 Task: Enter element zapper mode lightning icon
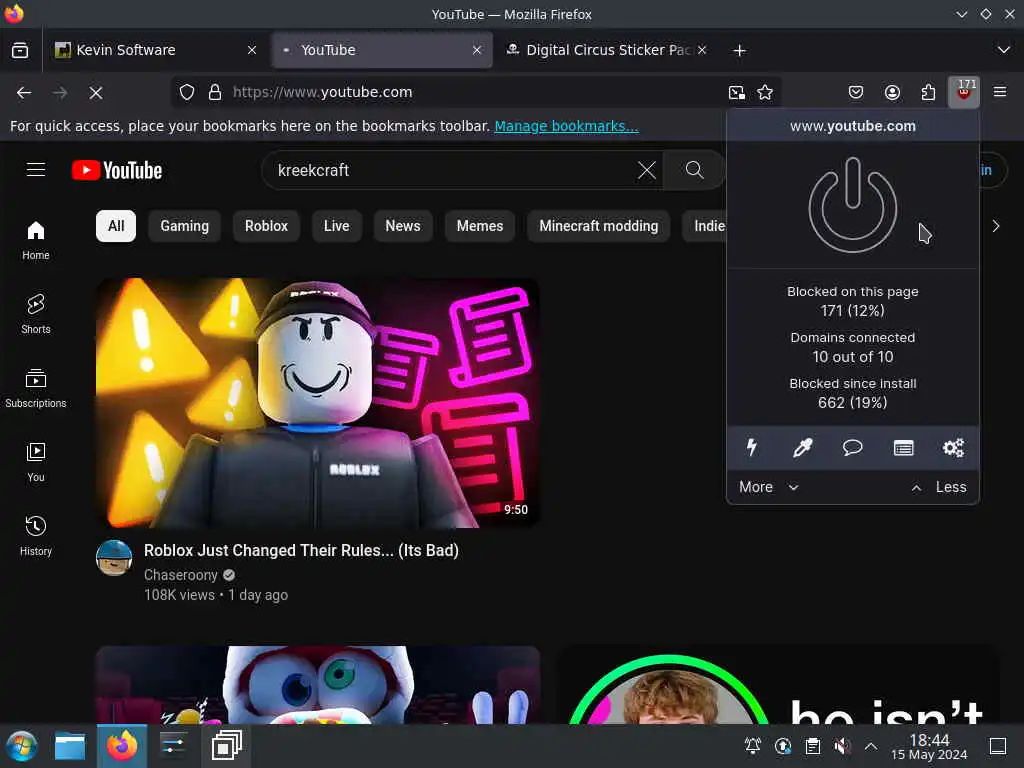coord(752,447)
